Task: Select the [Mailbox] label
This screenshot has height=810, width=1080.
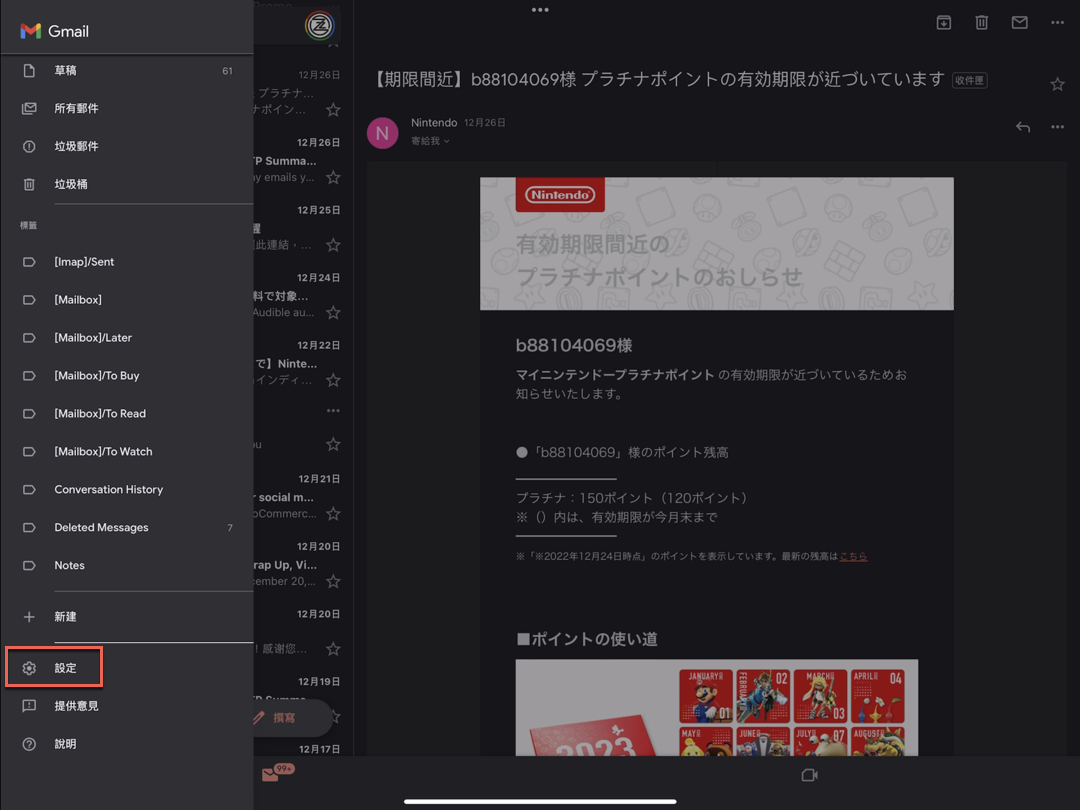Action: pos(127,300)
